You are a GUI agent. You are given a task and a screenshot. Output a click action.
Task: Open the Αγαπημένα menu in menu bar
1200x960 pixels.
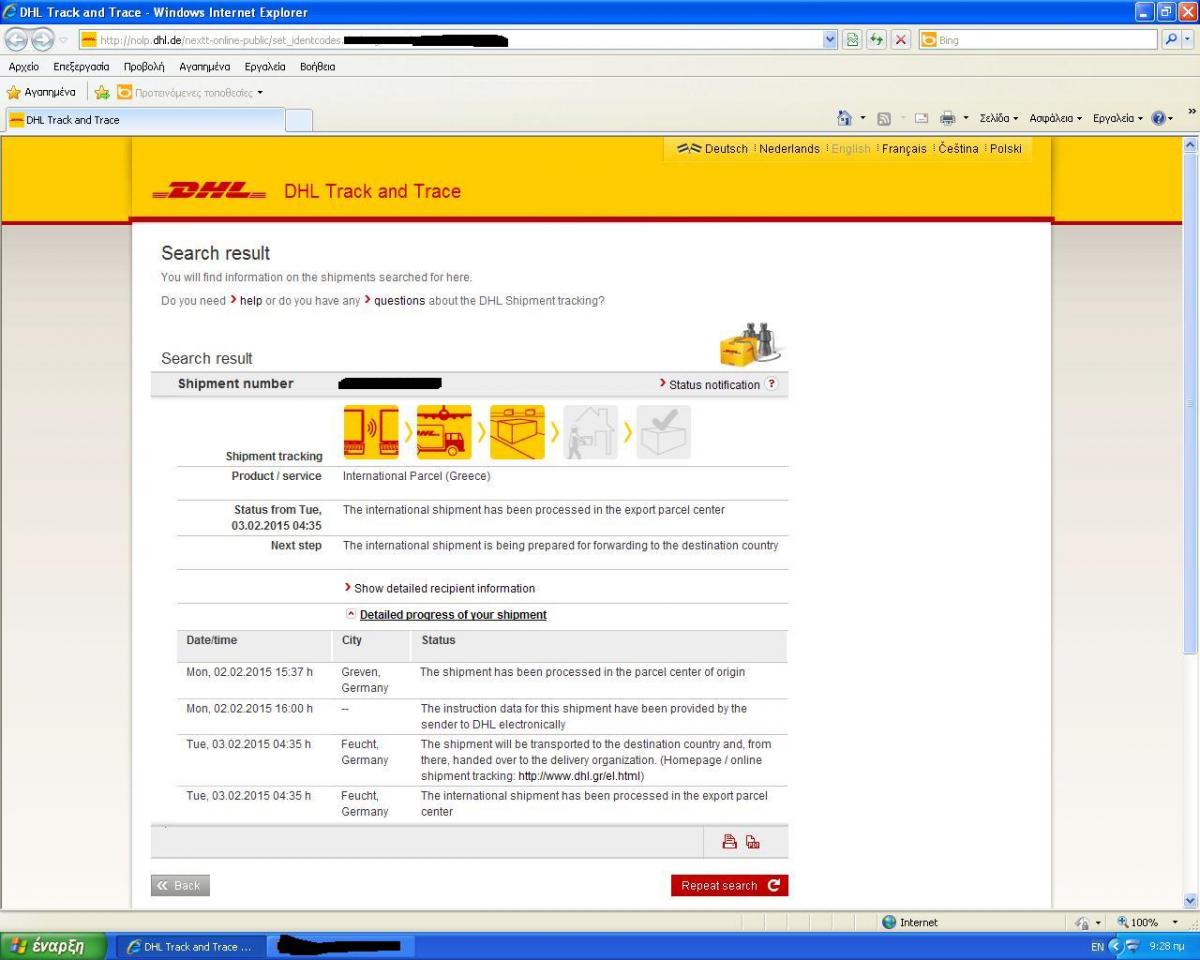205,67
